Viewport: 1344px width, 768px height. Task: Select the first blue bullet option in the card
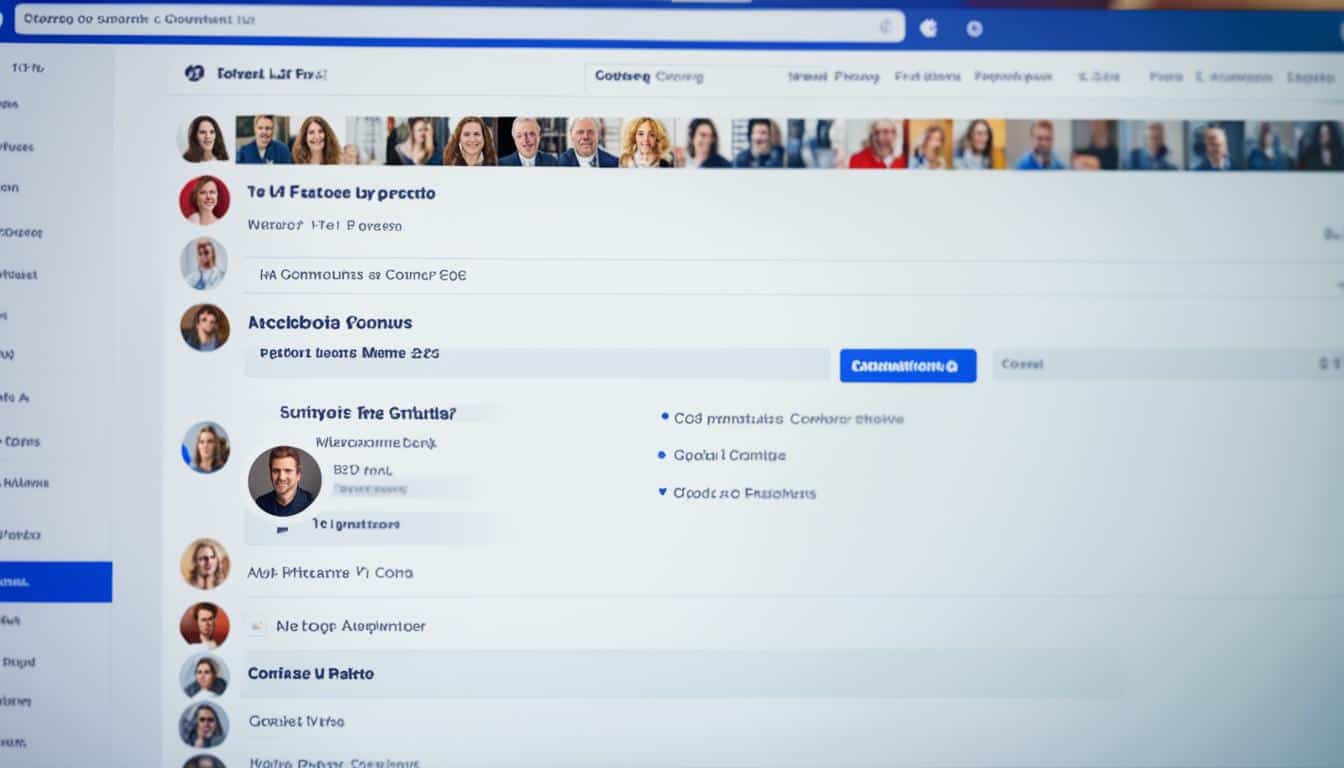(663, 418)
